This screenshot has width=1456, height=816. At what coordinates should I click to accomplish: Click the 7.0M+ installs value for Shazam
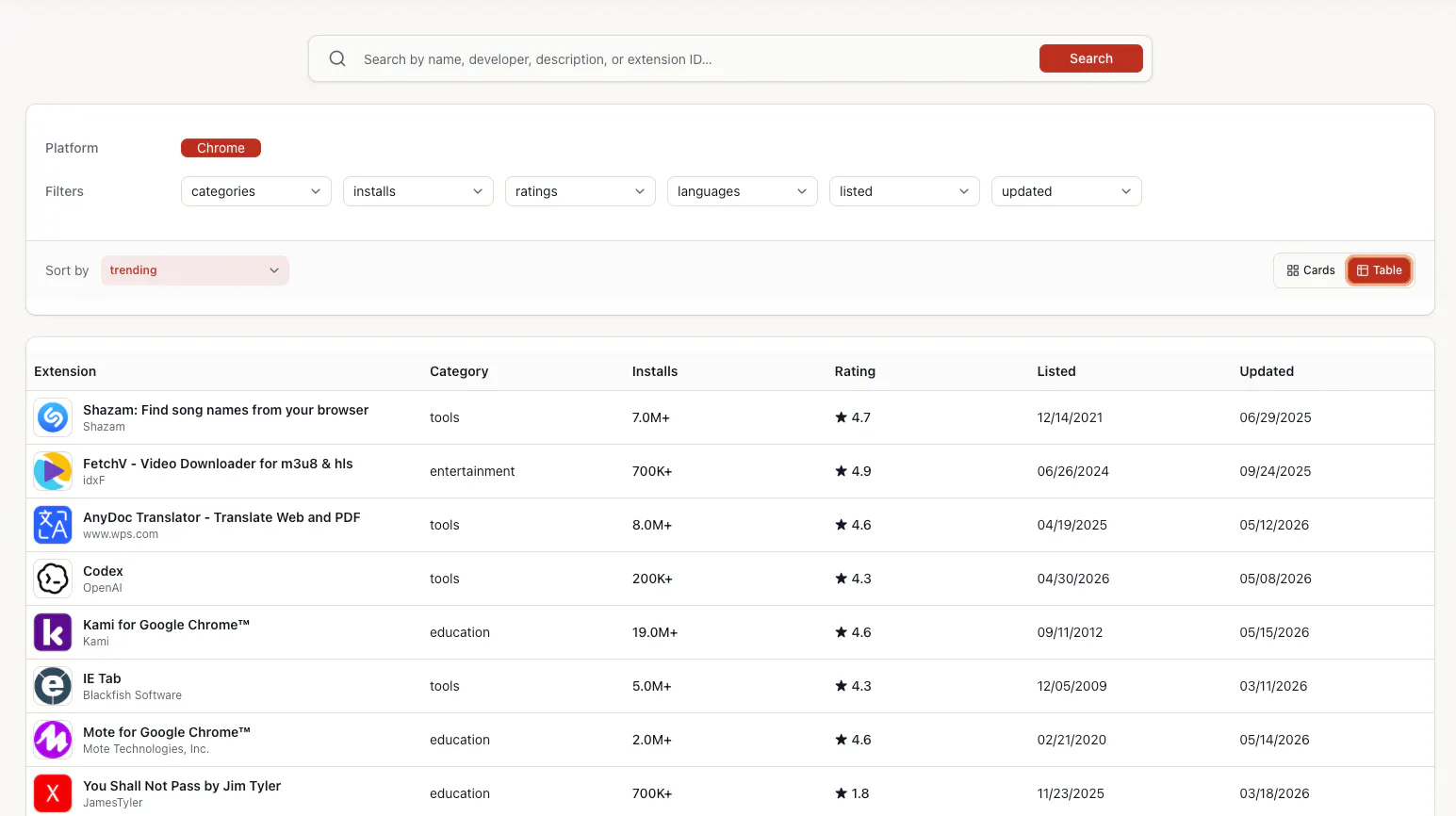(x=651, y=417)
